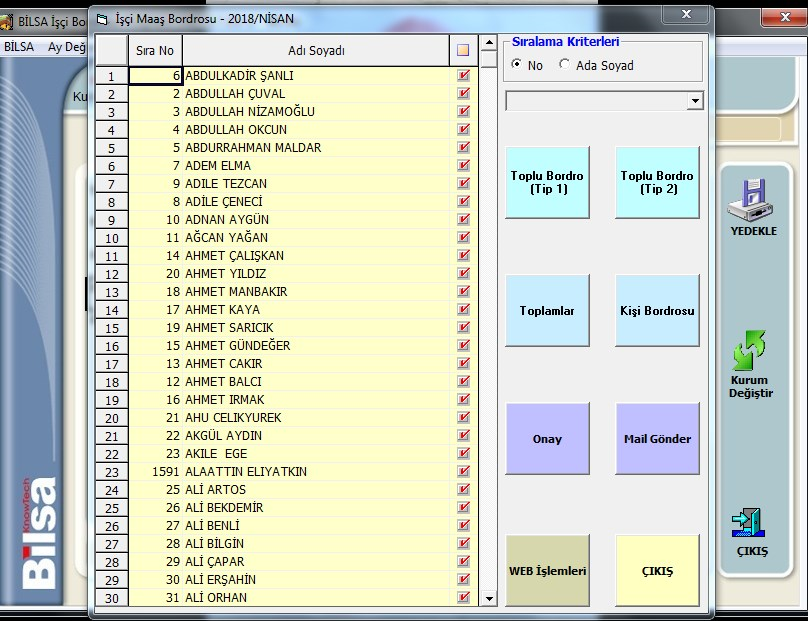Open Kişi Bordrosu
The image size is (808, 621).
[x=656, y=311]
